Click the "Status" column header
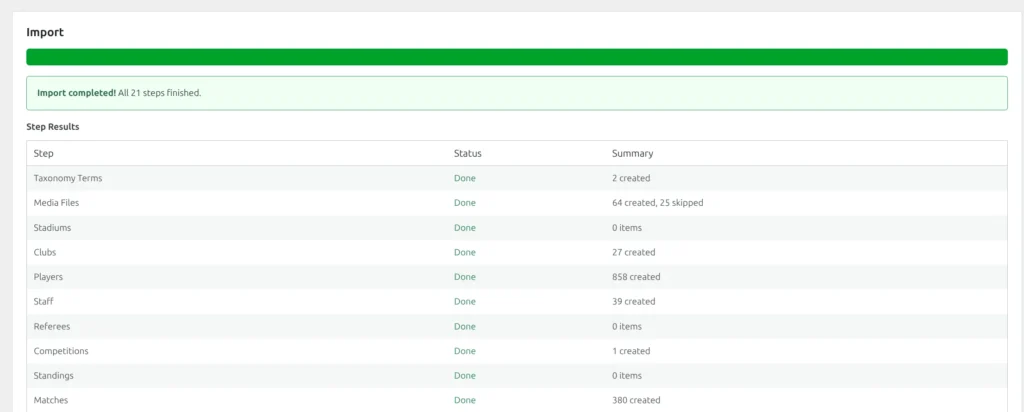1024x412 pixels. click(468, 153)
